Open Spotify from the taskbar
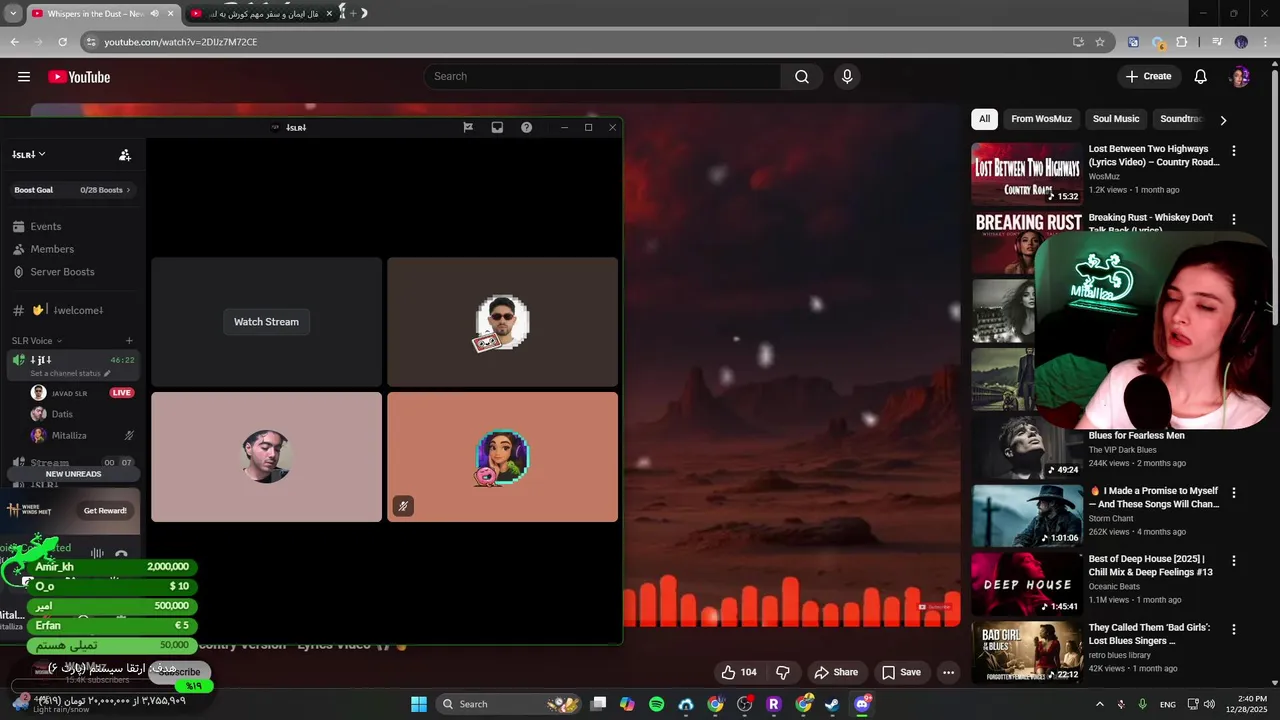Viewport: 1280px width, 720px height. tap(656, 704)
